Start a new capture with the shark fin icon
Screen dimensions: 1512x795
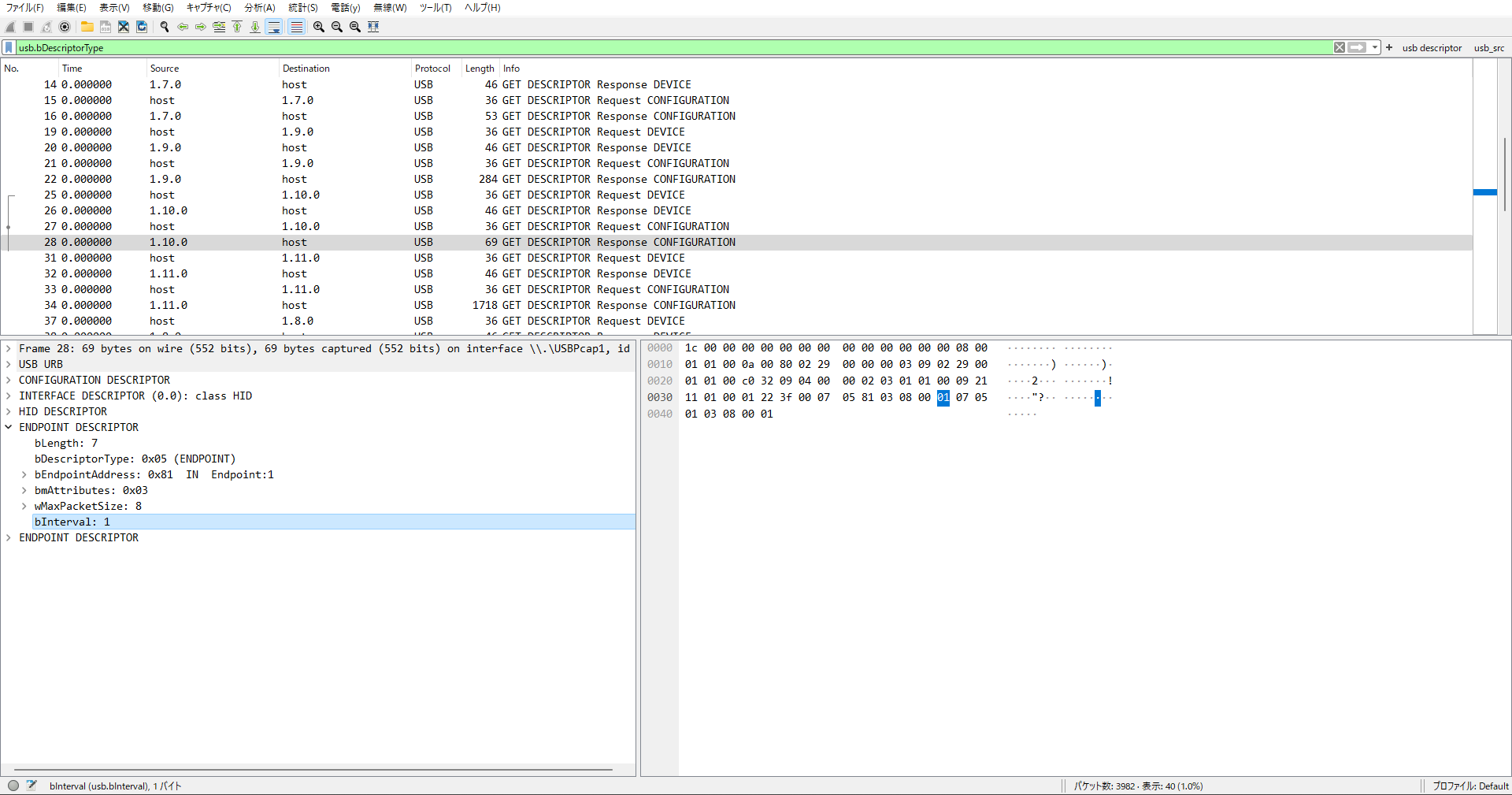click(x=10, y=26)
